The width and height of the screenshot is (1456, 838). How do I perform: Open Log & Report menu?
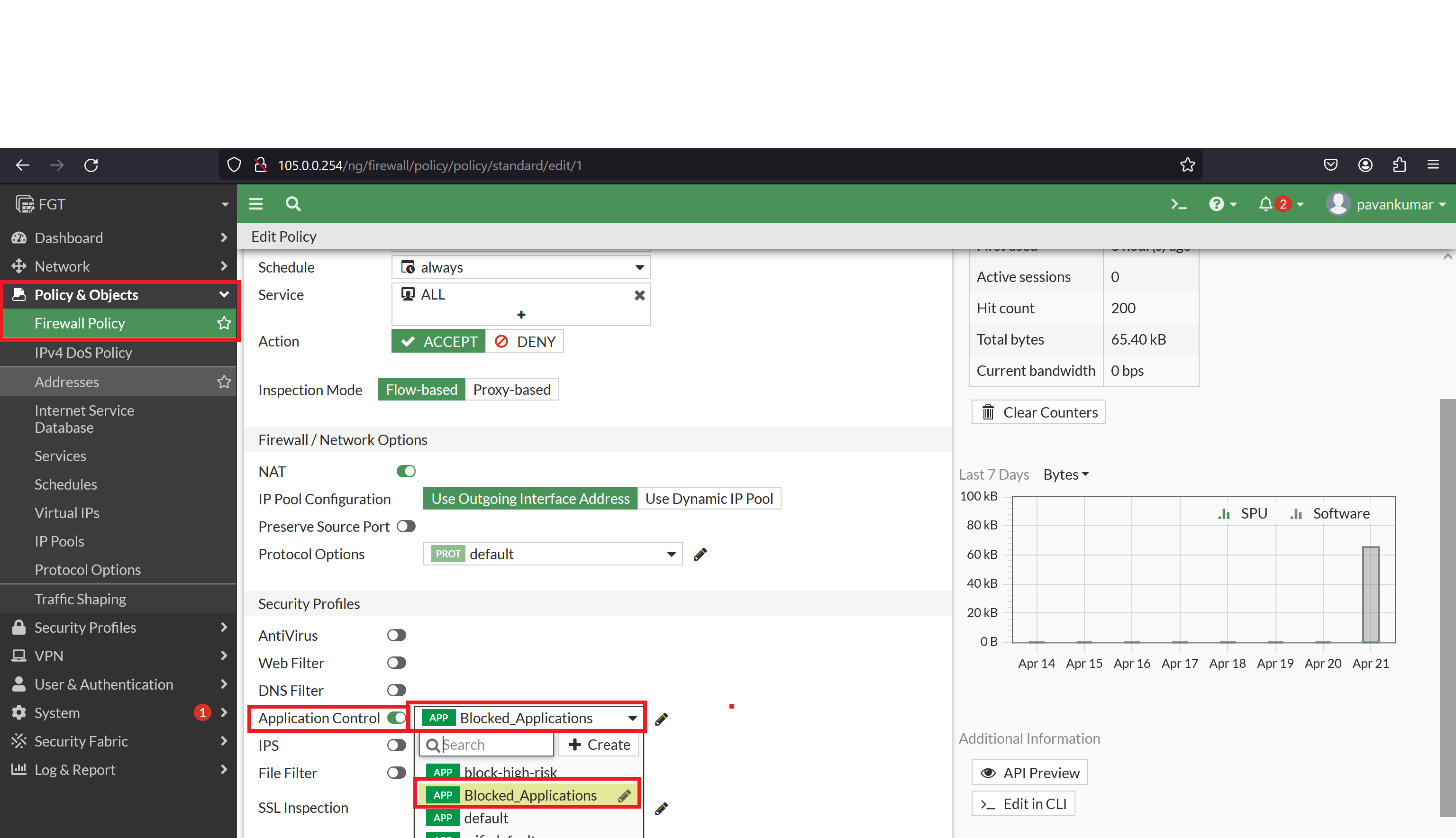[x=118, y=770]
